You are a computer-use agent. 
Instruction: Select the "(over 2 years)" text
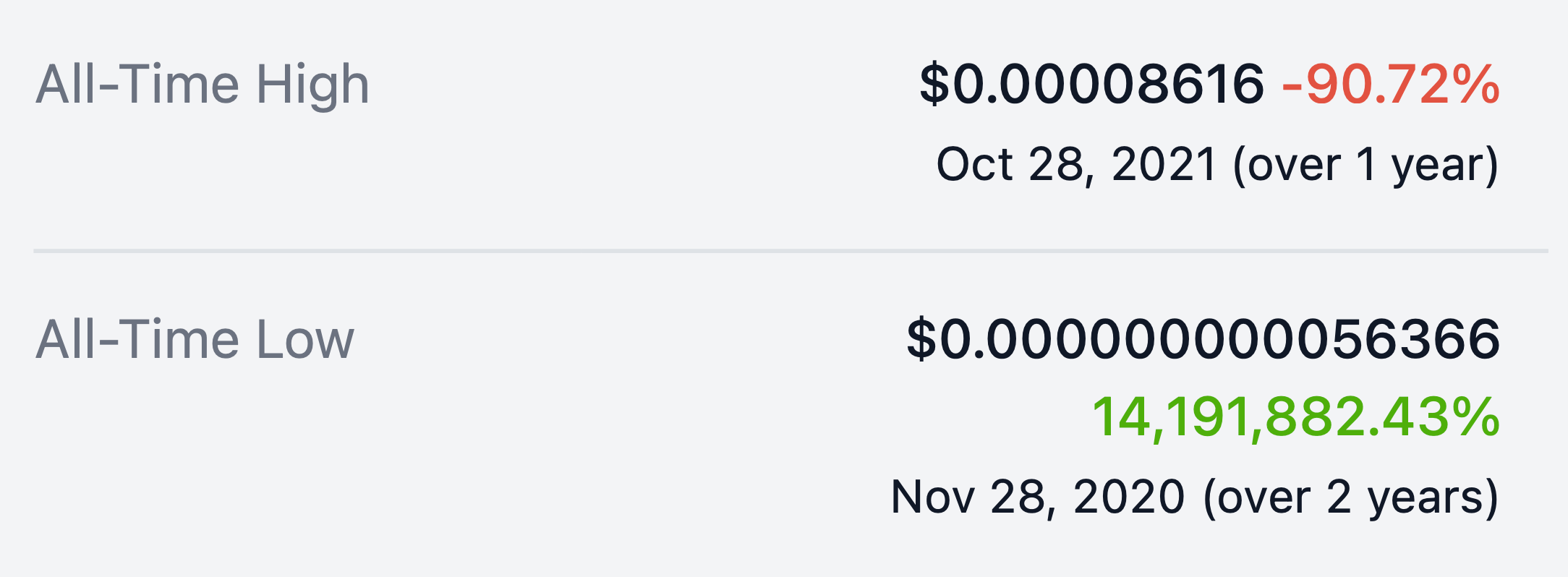pyautogui.click(x=1350, y=498)
